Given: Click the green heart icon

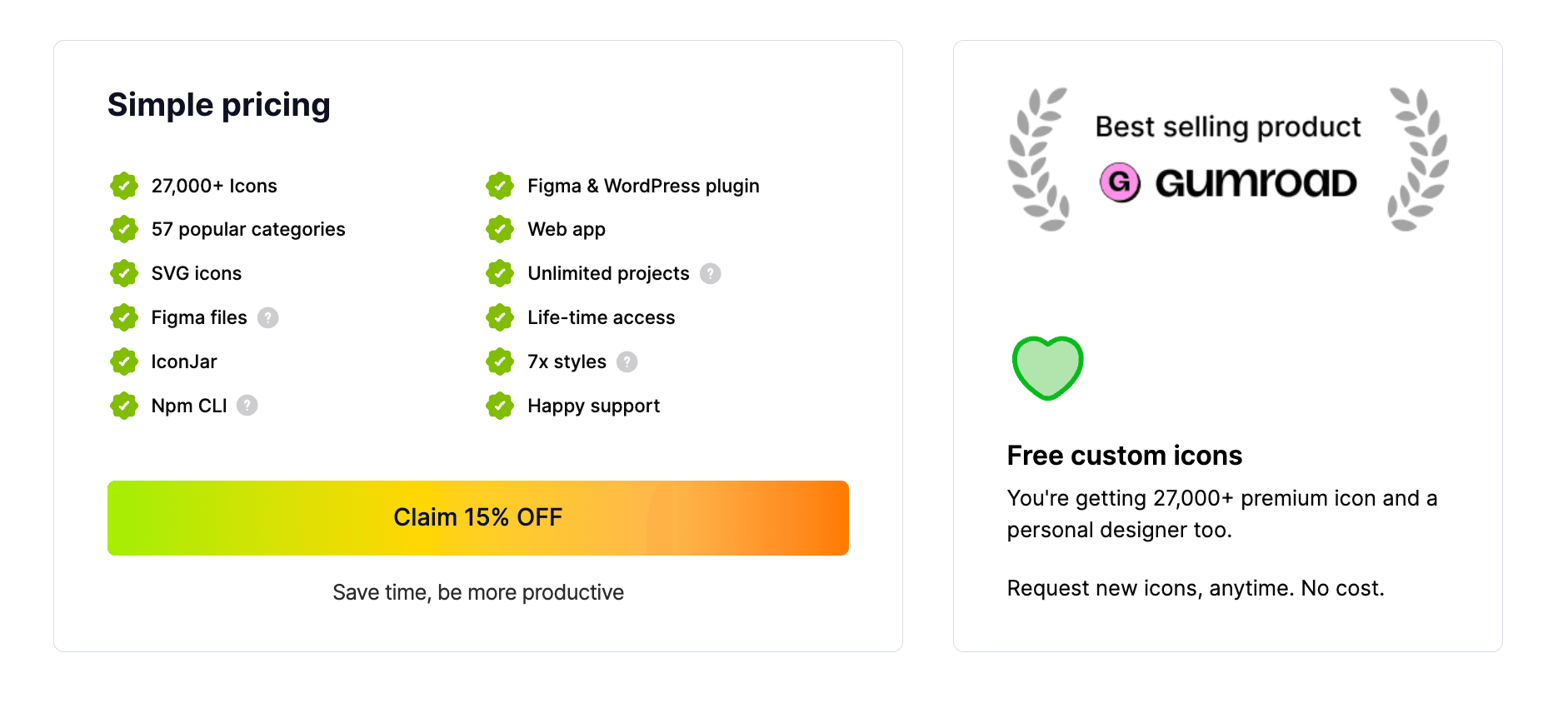Looking at the screenshot, I should [x=1047, y=367].
